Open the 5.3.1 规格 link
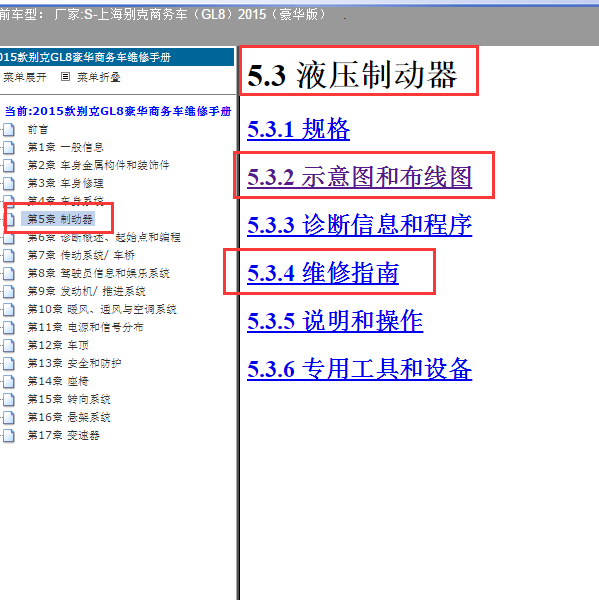The image size is (599, 600). [299, 129]
